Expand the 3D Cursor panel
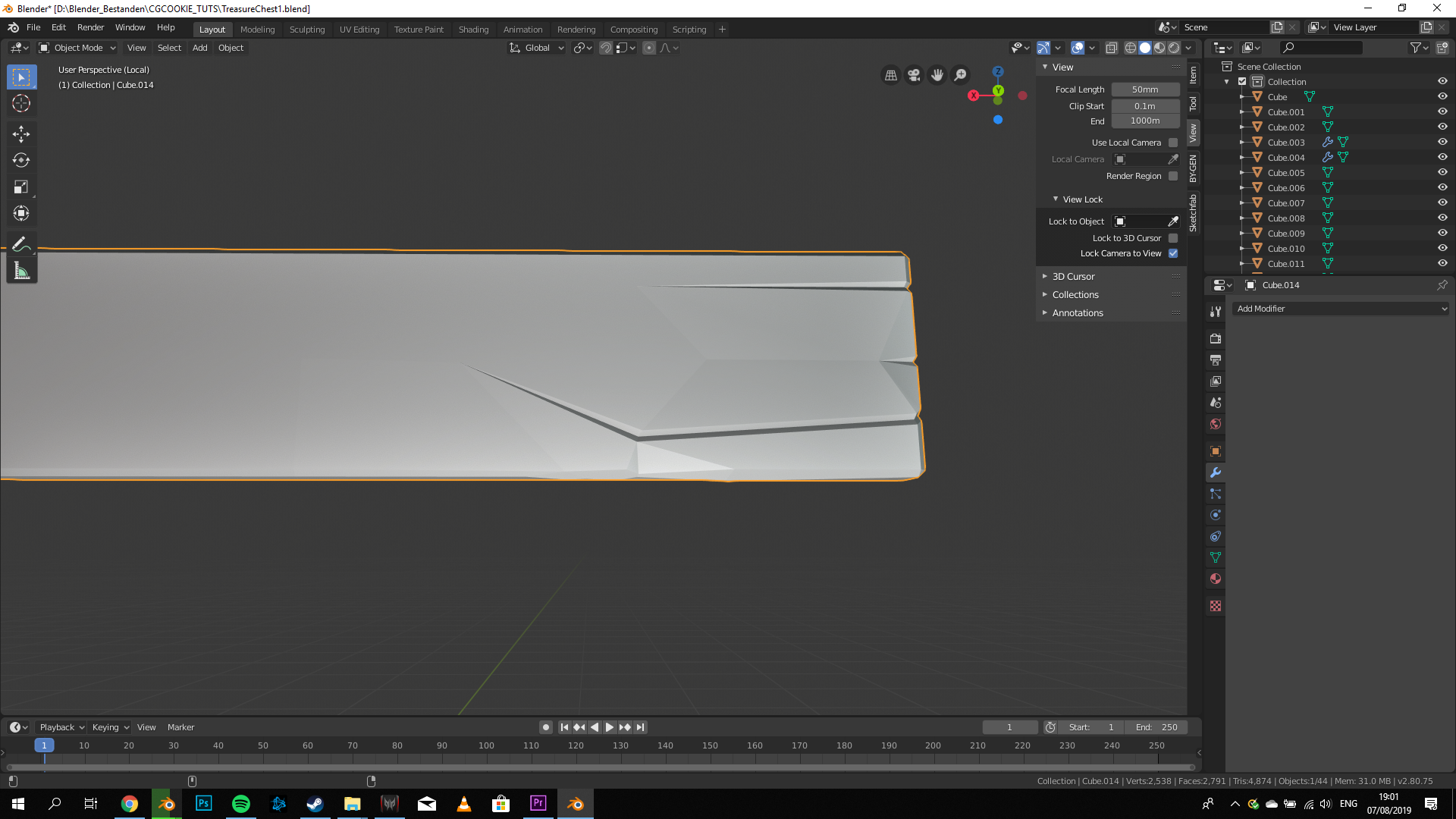 [x=1073, y=277]
